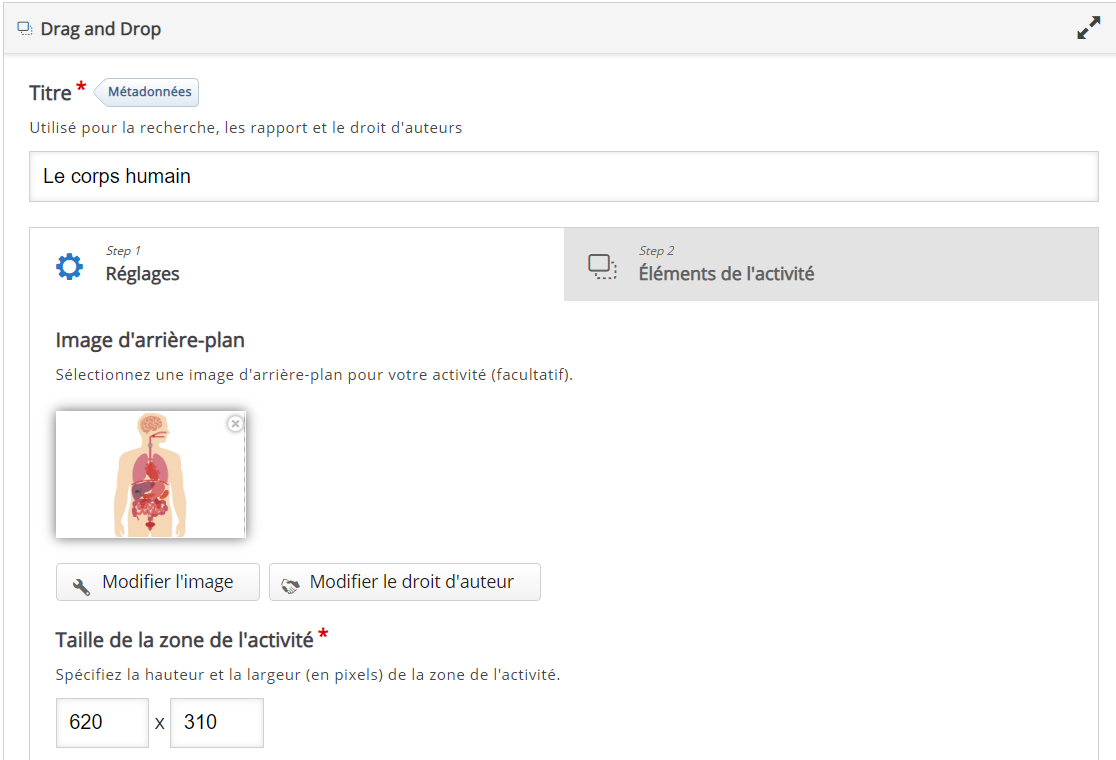Click the Drag and Drop type icon in header
This screenshot has height=760, width=1116.
pos(25,29)
